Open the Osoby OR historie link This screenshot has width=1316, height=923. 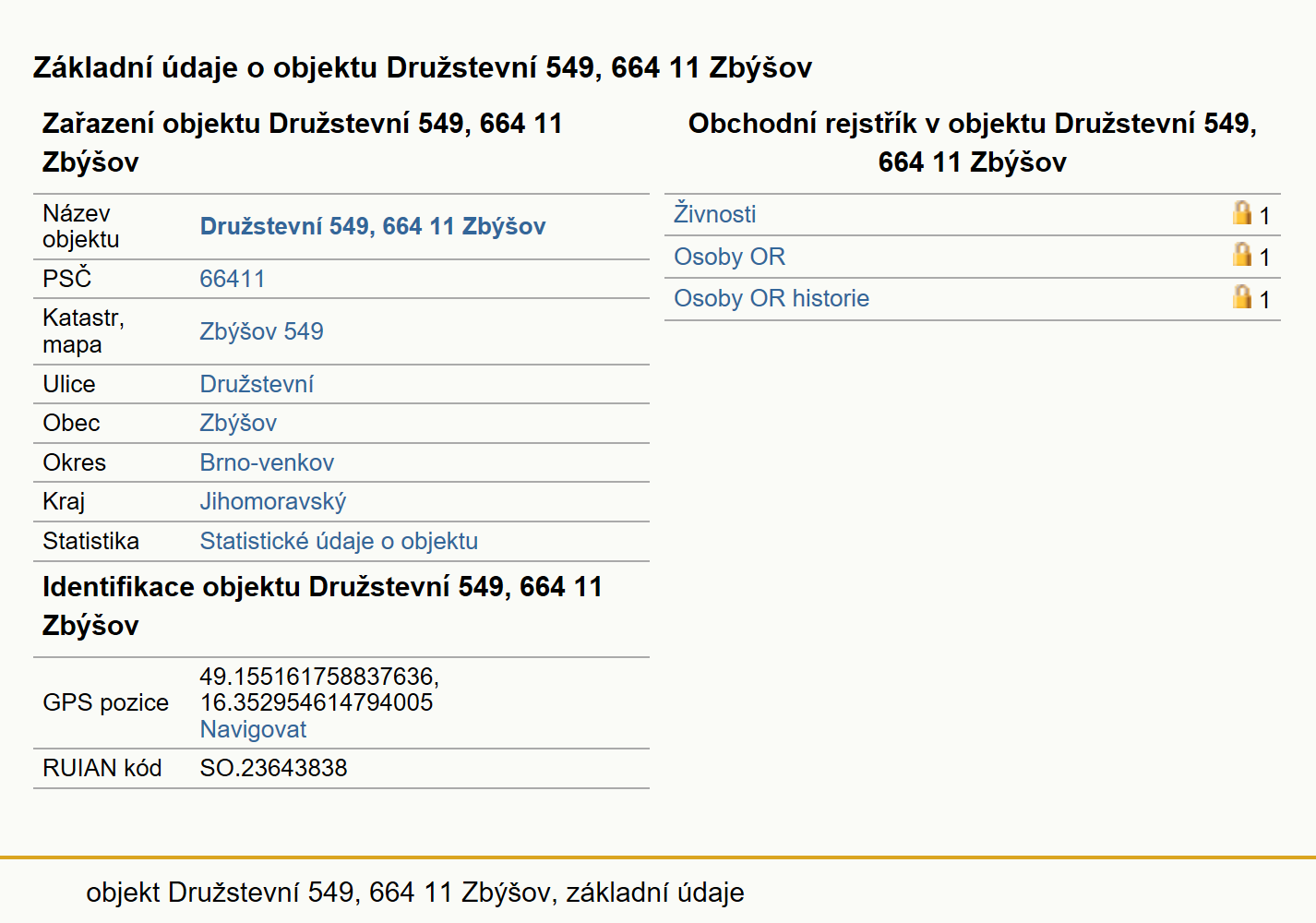pyautogui.click(x=772, y=298)
